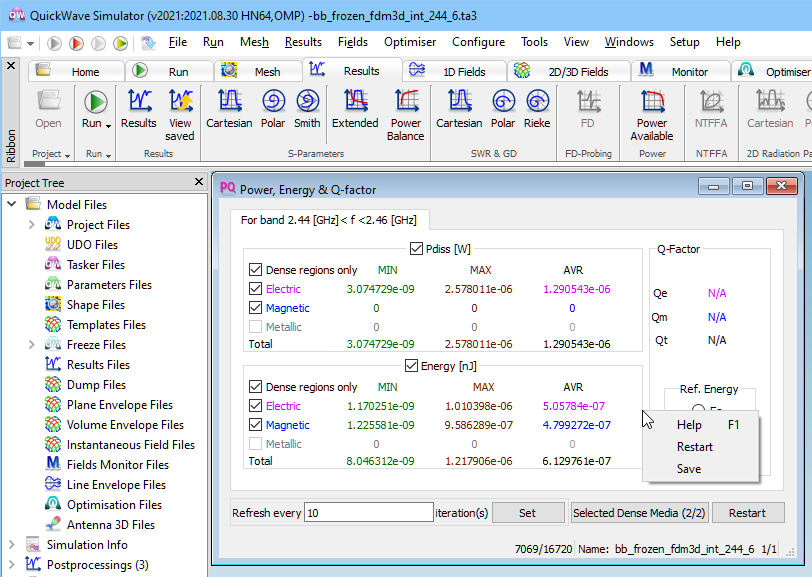Click the Refresh every iterations input field
The image size is (812, 577).
pos(368,512)
